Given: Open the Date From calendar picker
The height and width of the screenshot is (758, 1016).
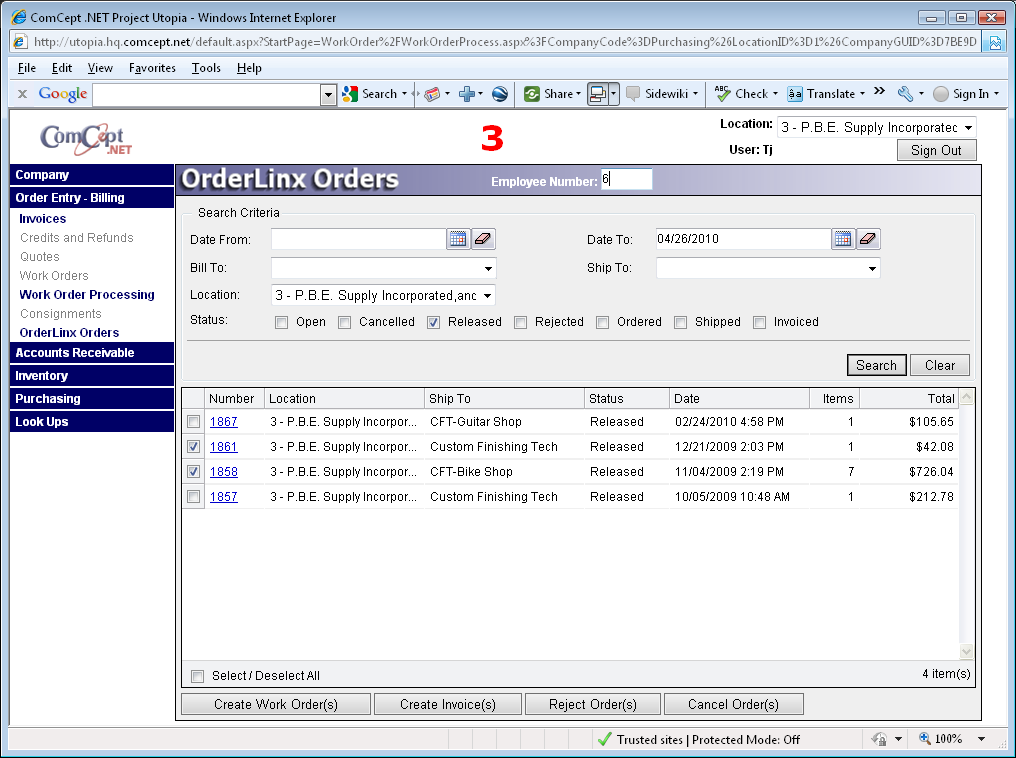Looking at the screenshot, I should pos(457,239).
